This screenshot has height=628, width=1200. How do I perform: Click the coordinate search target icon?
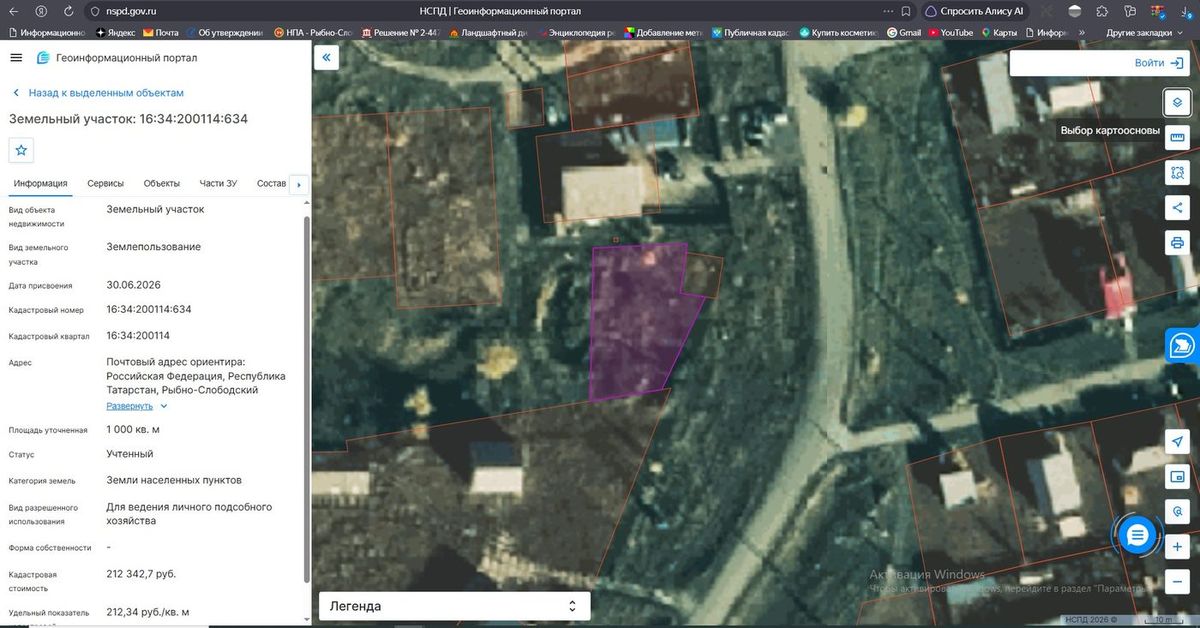click(1177, 512)
